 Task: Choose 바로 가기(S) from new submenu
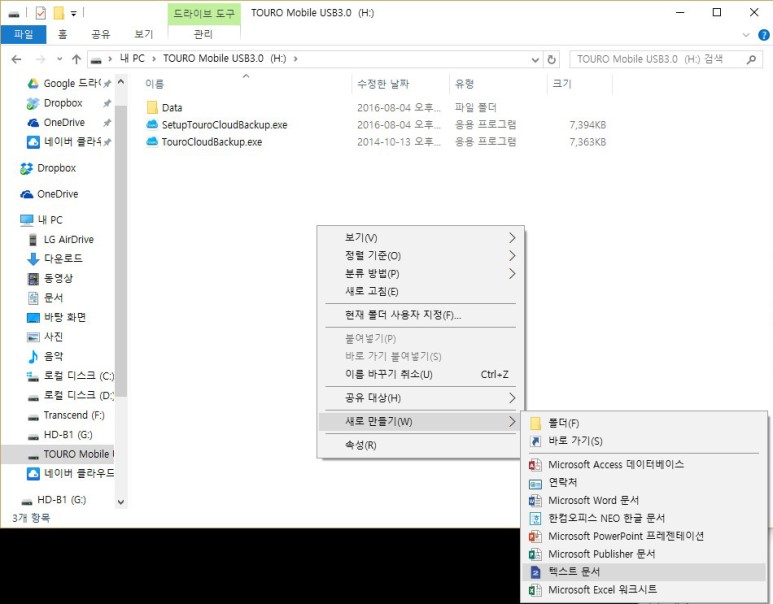[x=644, y=441]
